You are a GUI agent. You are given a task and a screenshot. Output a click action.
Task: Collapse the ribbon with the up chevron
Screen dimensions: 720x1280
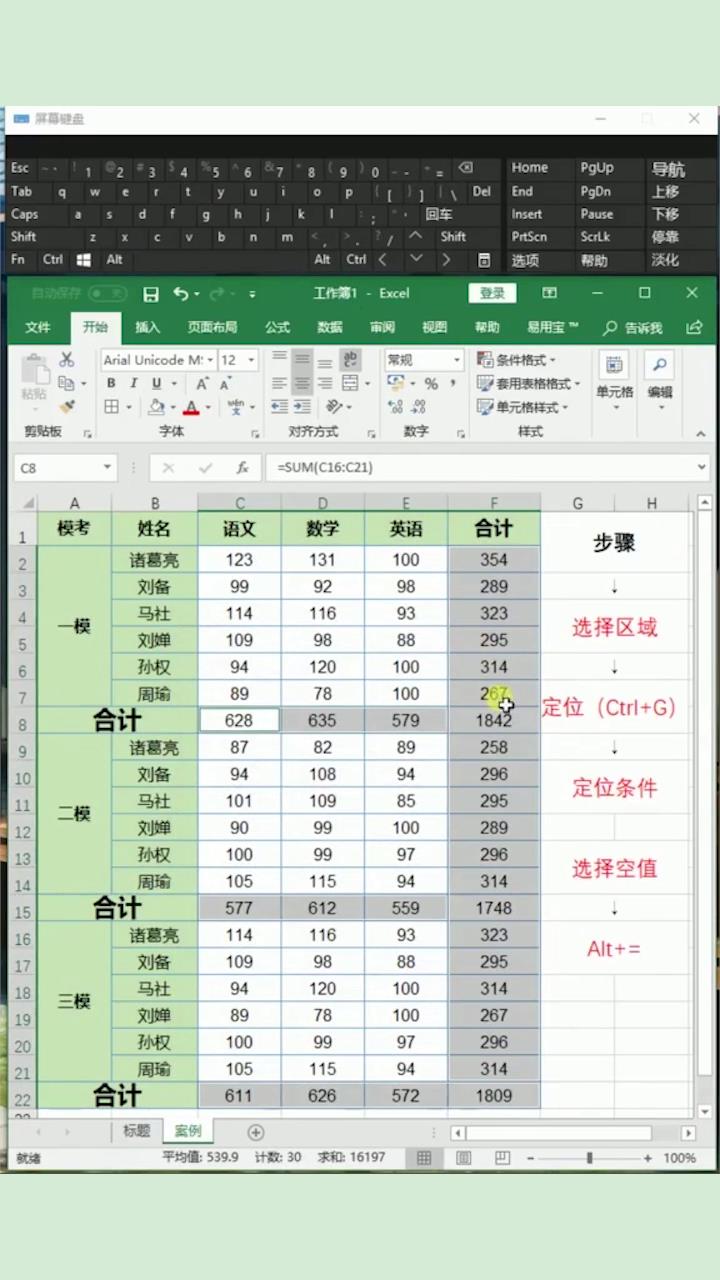700,434
